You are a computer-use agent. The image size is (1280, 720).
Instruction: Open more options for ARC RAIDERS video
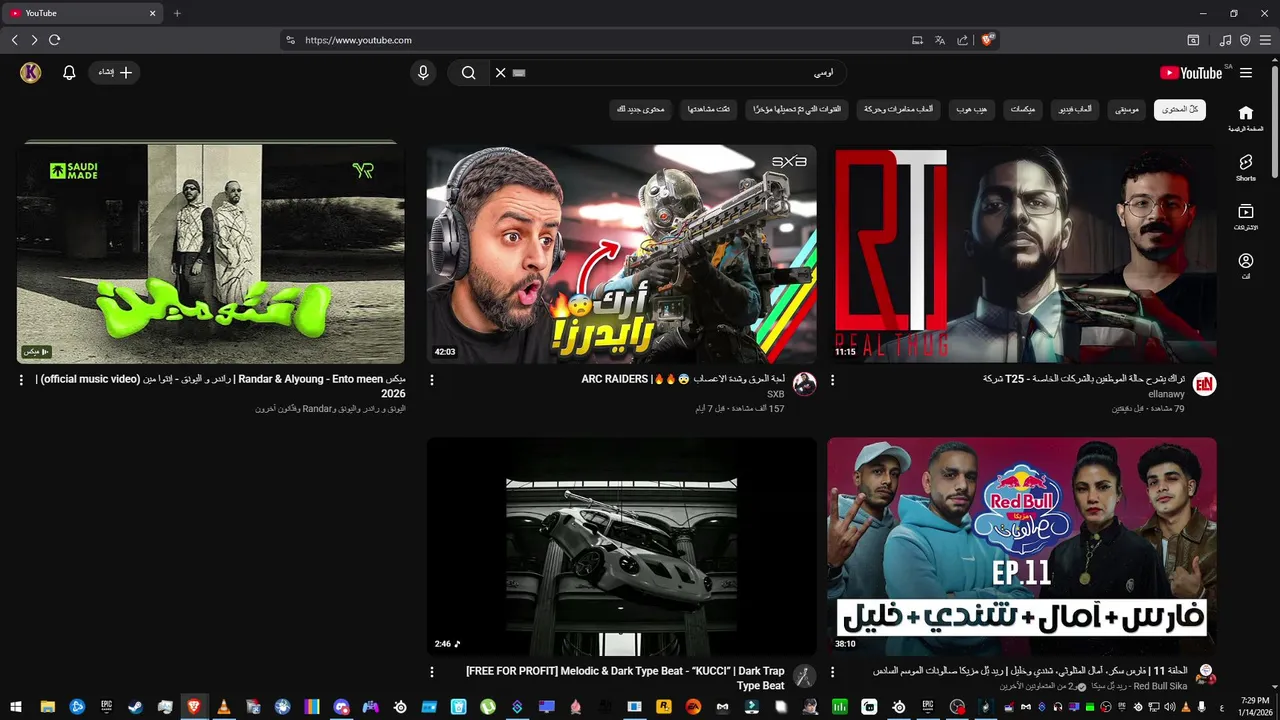pyautogui.click(x=432, y=380)
